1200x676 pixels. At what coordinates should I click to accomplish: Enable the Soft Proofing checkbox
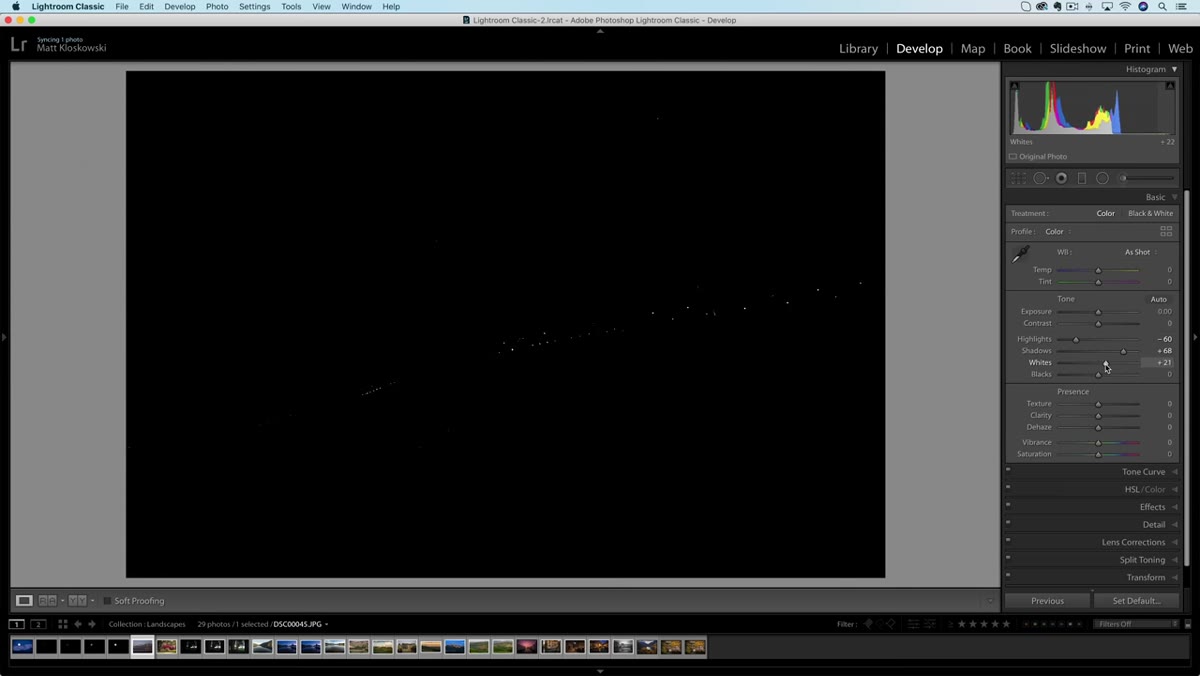107,601
